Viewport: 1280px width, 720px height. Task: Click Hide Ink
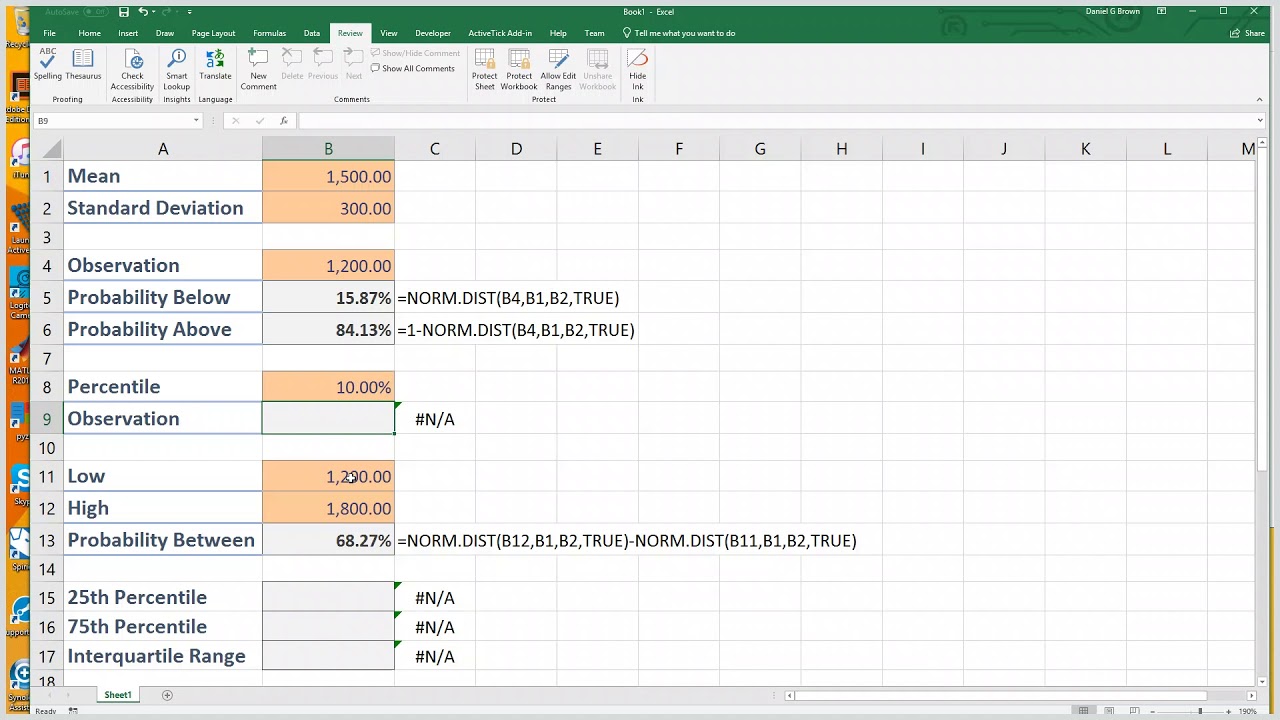click(x=638, y=70)
